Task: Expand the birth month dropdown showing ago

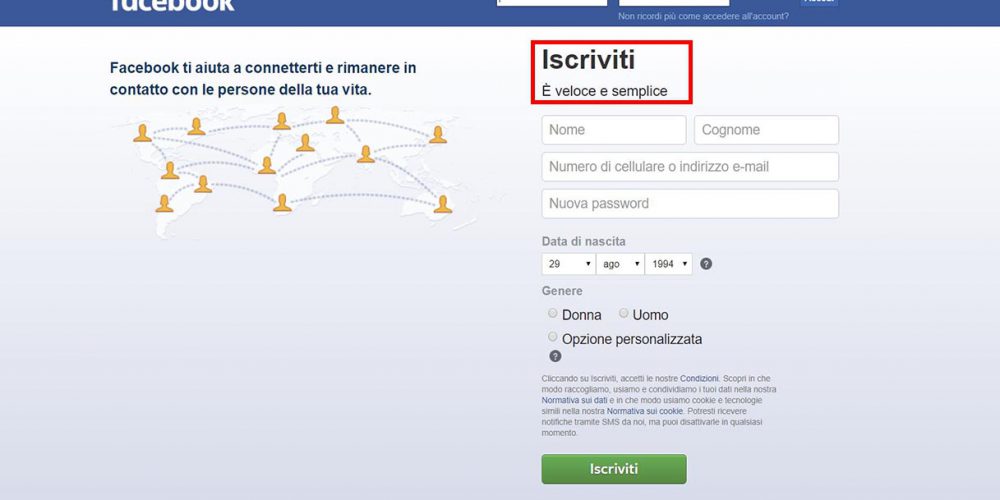Action: [620, 264]
